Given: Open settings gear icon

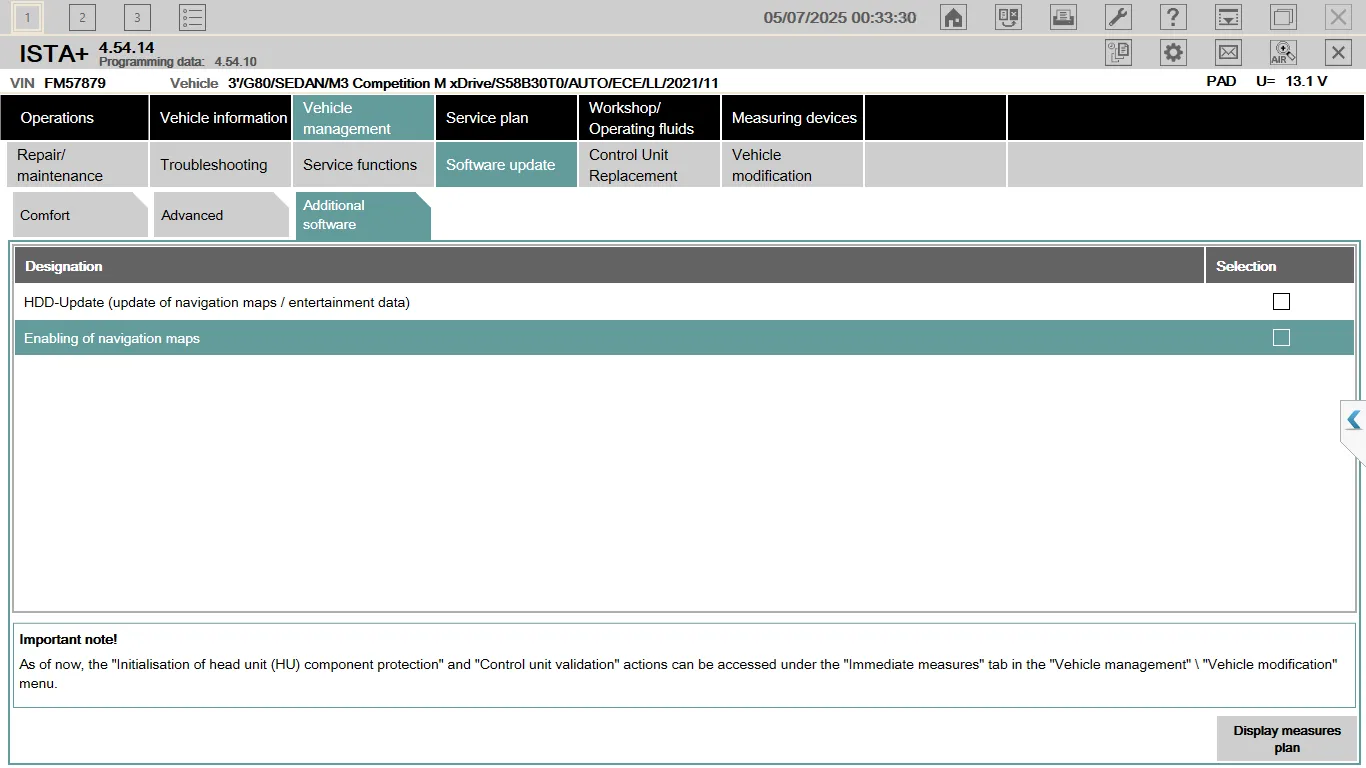Looking at the screenshot, I should [x=1173, y=53].
